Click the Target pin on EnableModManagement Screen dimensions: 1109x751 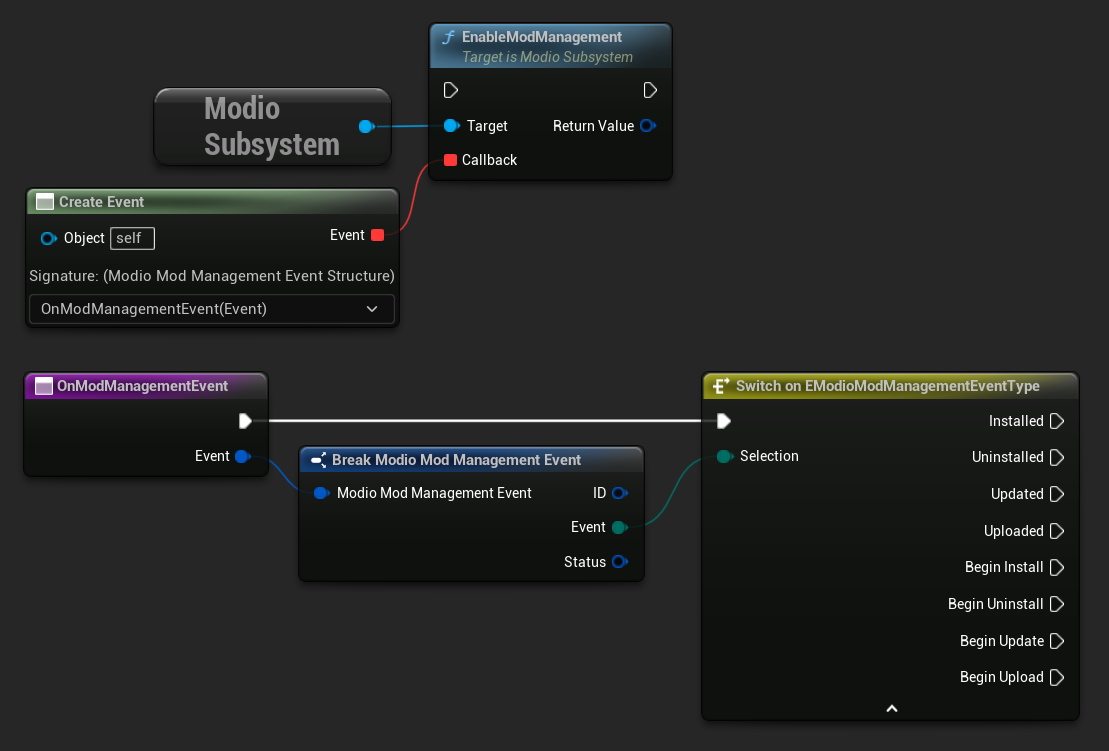pos(451,126)
